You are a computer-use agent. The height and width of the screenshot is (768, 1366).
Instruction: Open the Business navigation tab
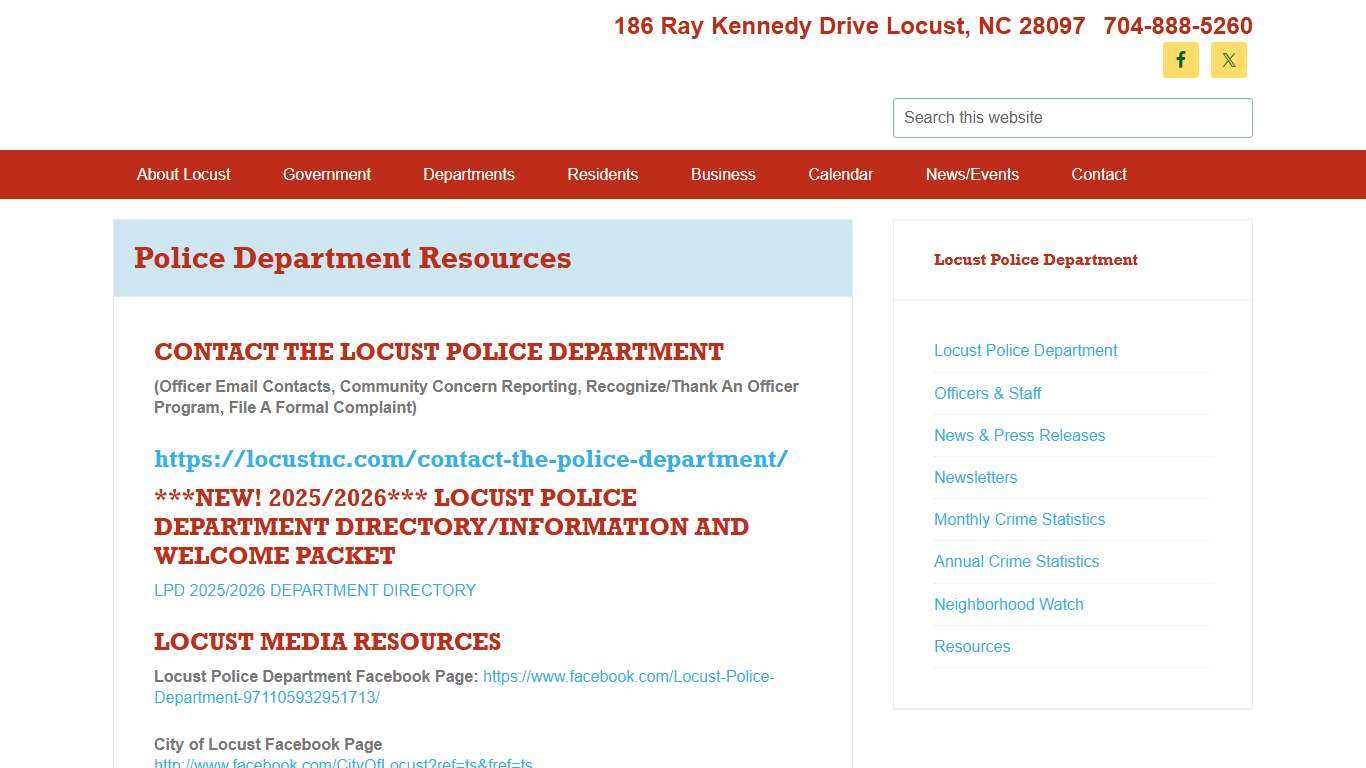(723, 174)
